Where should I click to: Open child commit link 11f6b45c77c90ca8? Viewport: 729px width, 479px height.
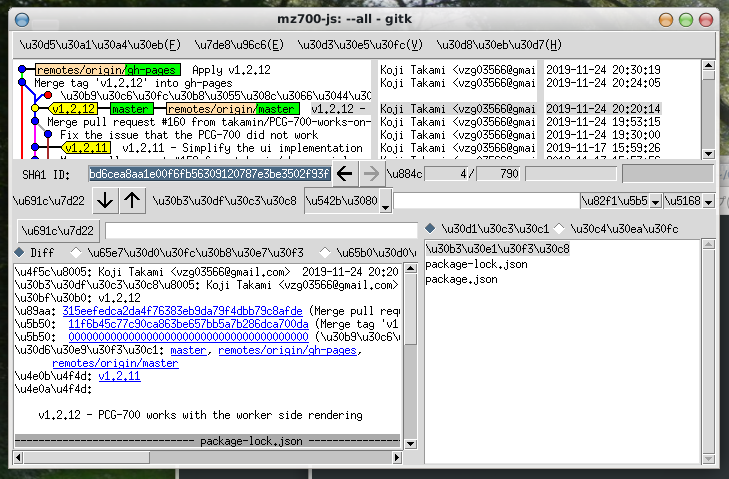click(x=188, y=324)
